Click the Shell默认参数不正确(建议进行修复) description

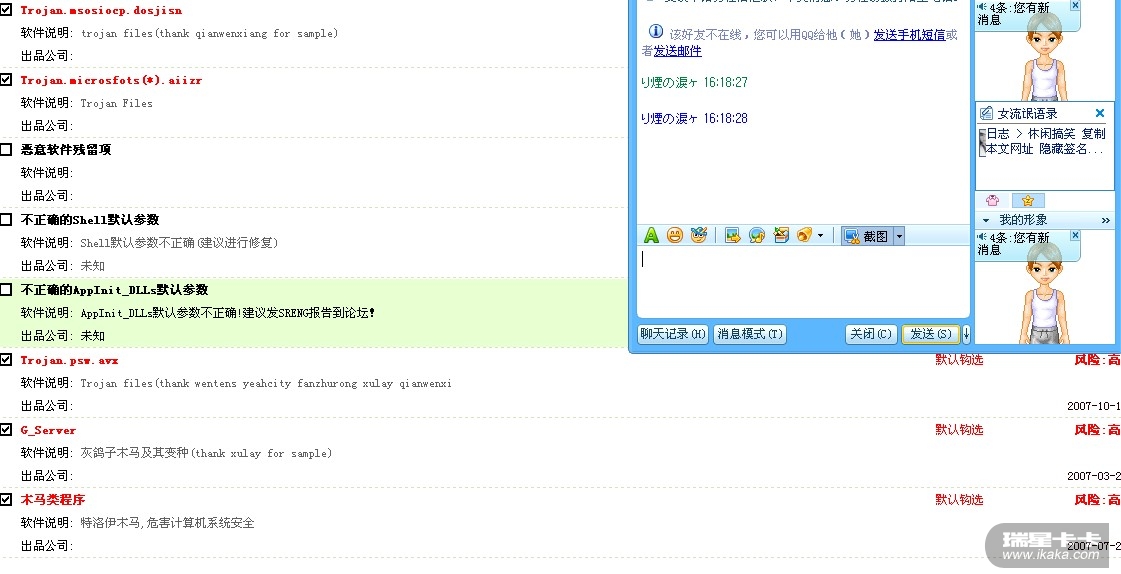tap(179, 243)
